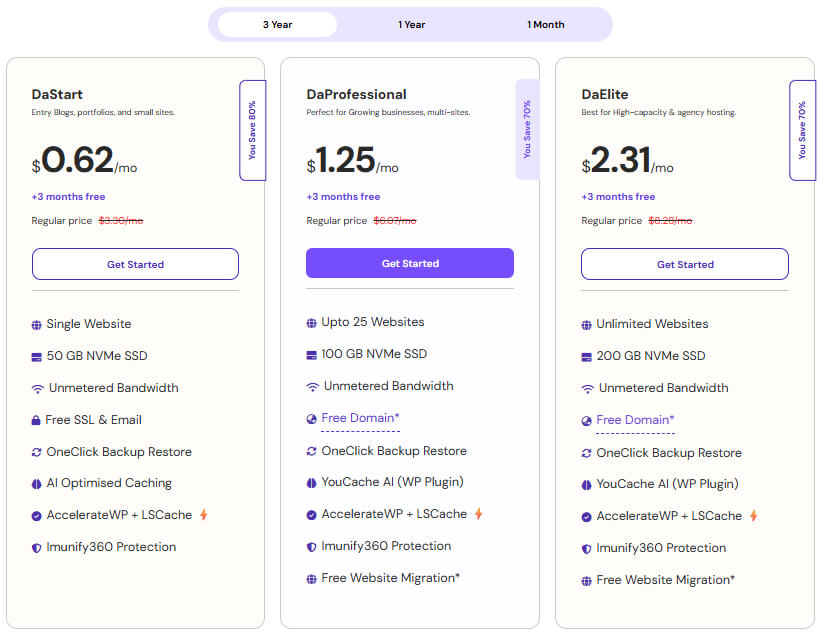The height and width of the screenshot is (632, 818).
Task: Click Unlimited Websites text
Action: pos(652,324)
